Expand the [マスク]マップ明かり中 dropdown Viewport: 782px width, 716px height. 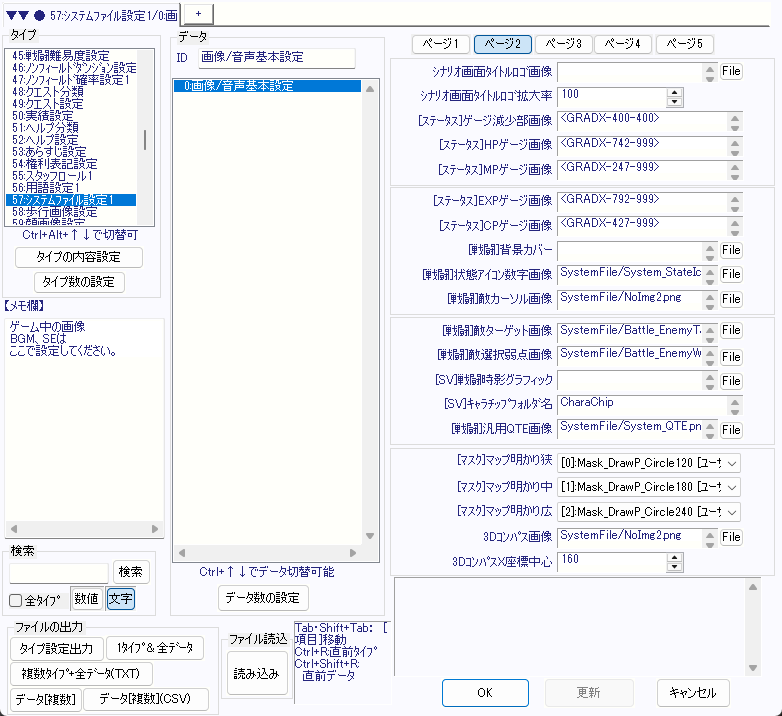(733, 487)
